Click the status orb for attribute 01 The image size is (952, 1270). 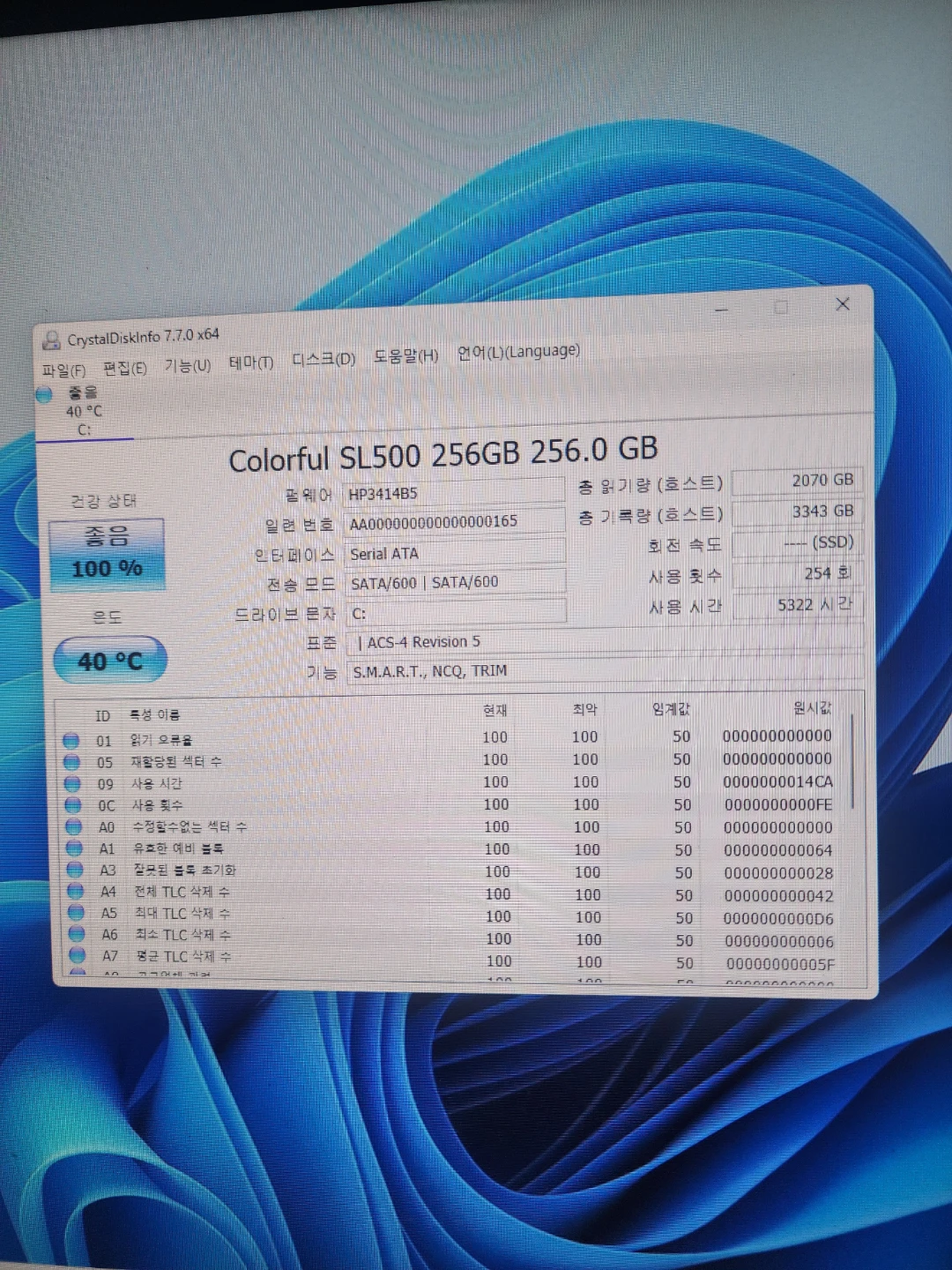pyautogui.click(x=71, y=740)
